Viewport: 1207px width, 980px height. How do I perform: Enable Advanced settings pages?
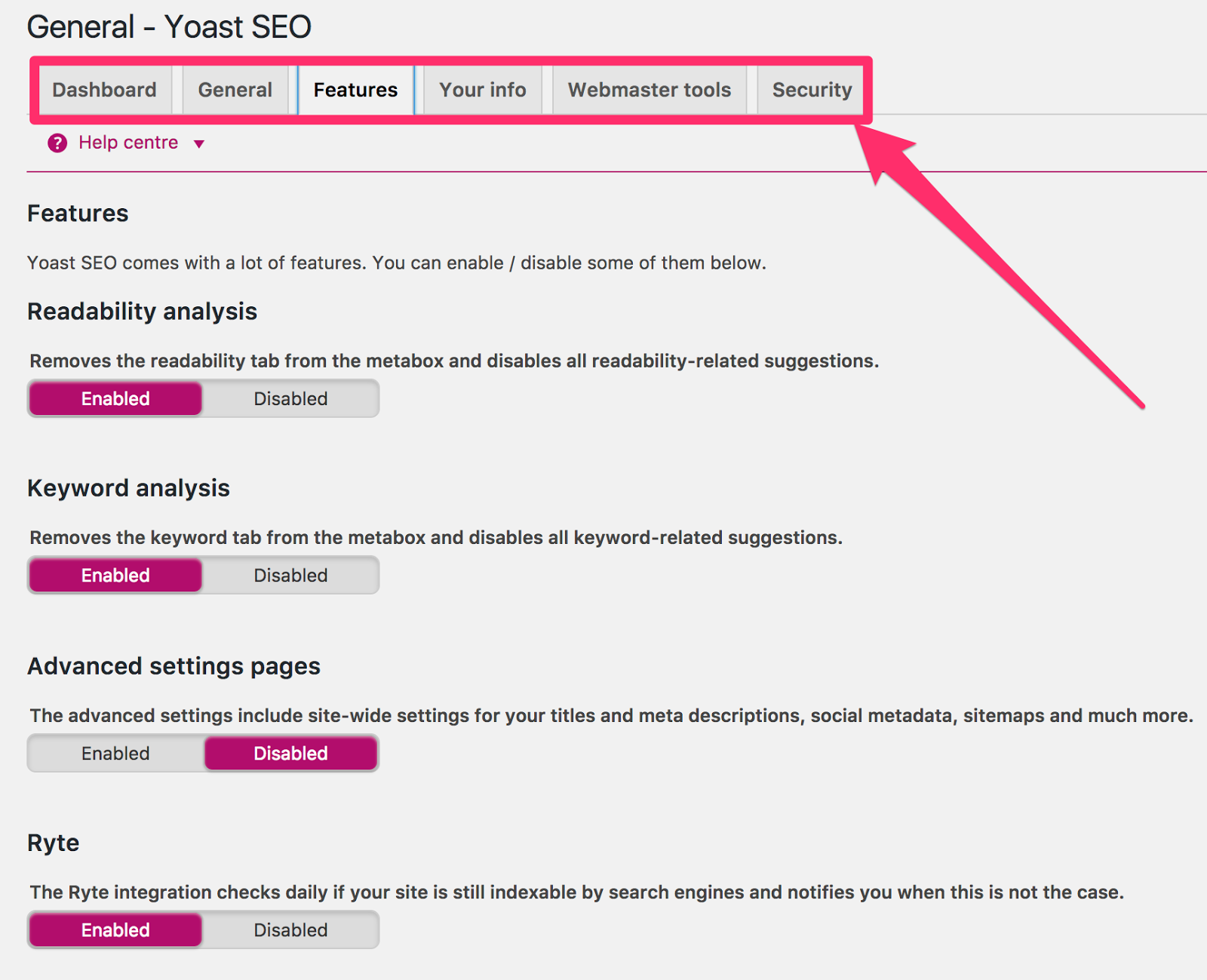[x=115, y=753]
